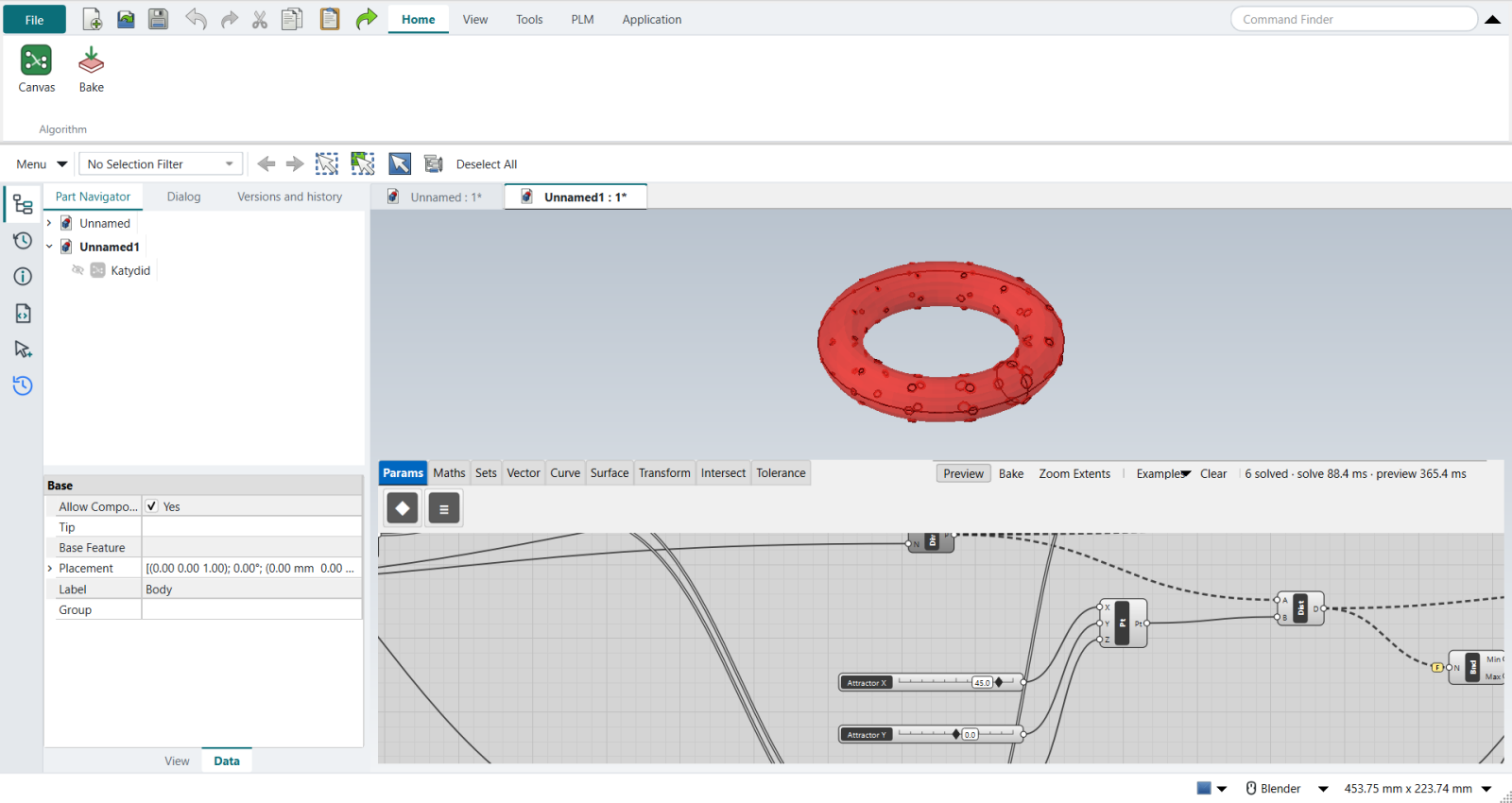Open the No Selection Filter dropdown
Screen dimensions: 1512x803
(x=161, y=163)
